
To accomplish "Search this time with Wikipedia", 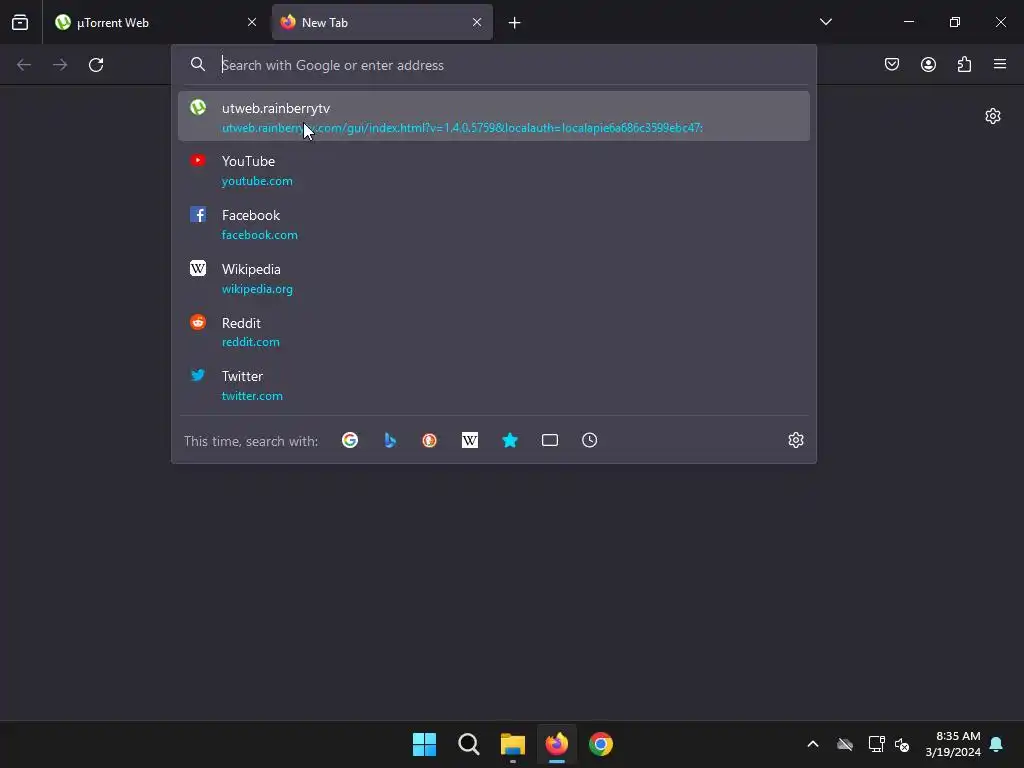I will pos(470,440).
